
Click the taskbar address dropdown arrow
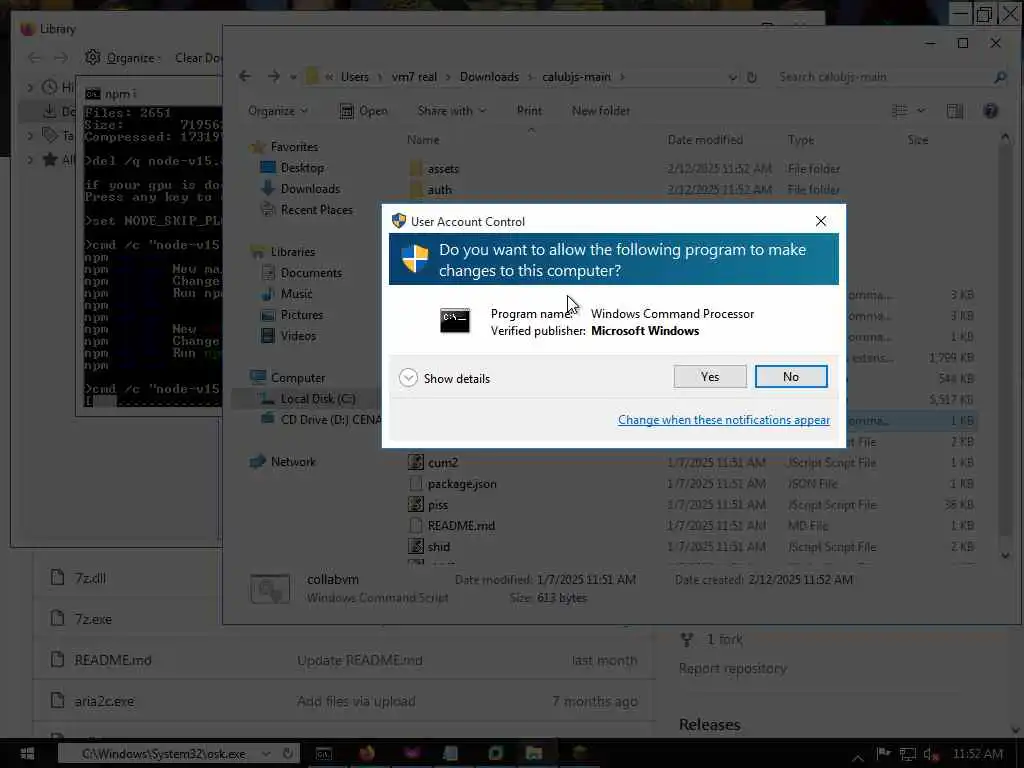pyautogui.click(x=266, y=754)
